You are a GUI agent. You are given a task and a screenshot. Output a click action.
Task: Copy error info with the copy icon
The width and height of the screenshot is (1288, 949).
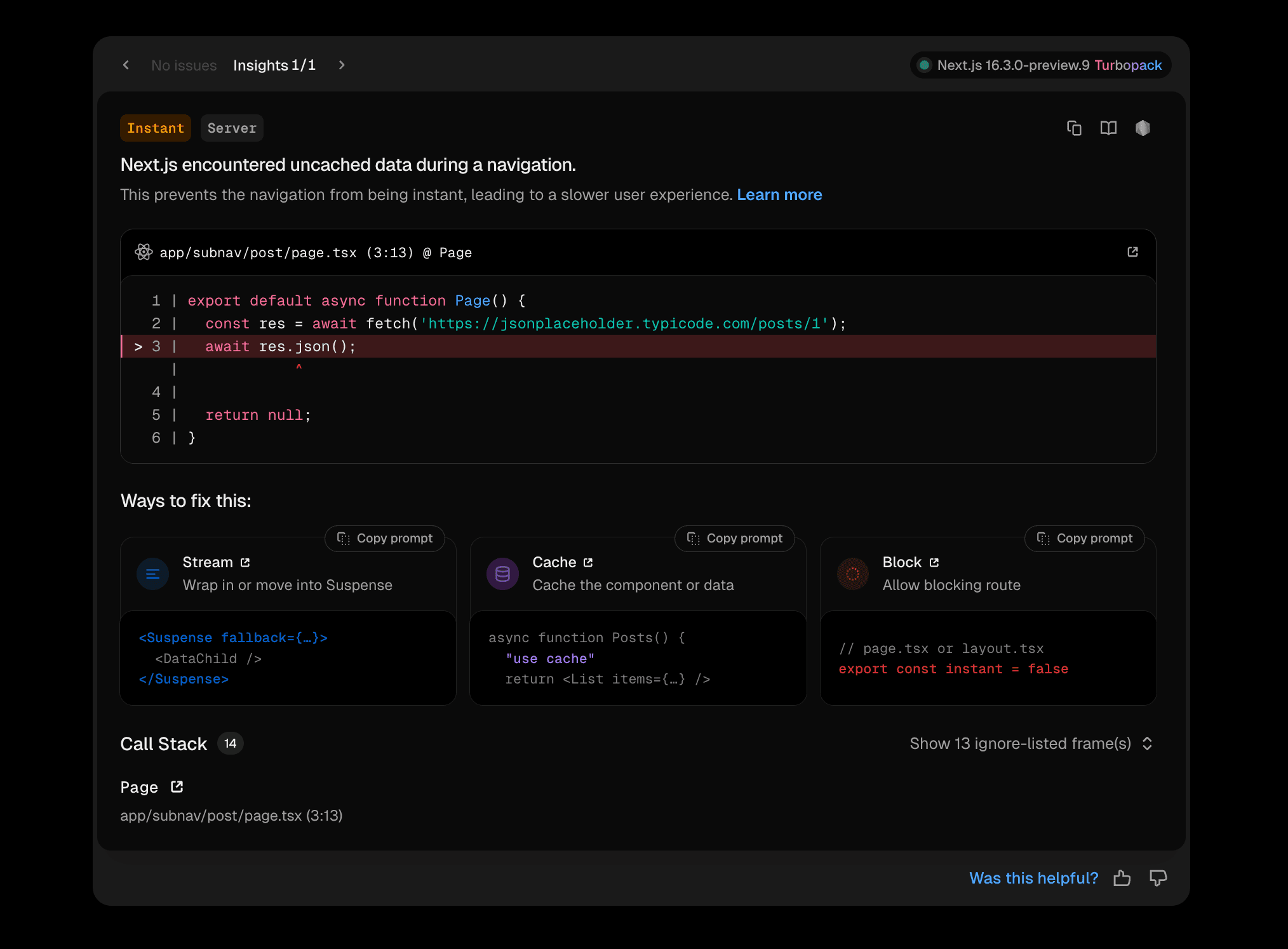(1074, 128)
